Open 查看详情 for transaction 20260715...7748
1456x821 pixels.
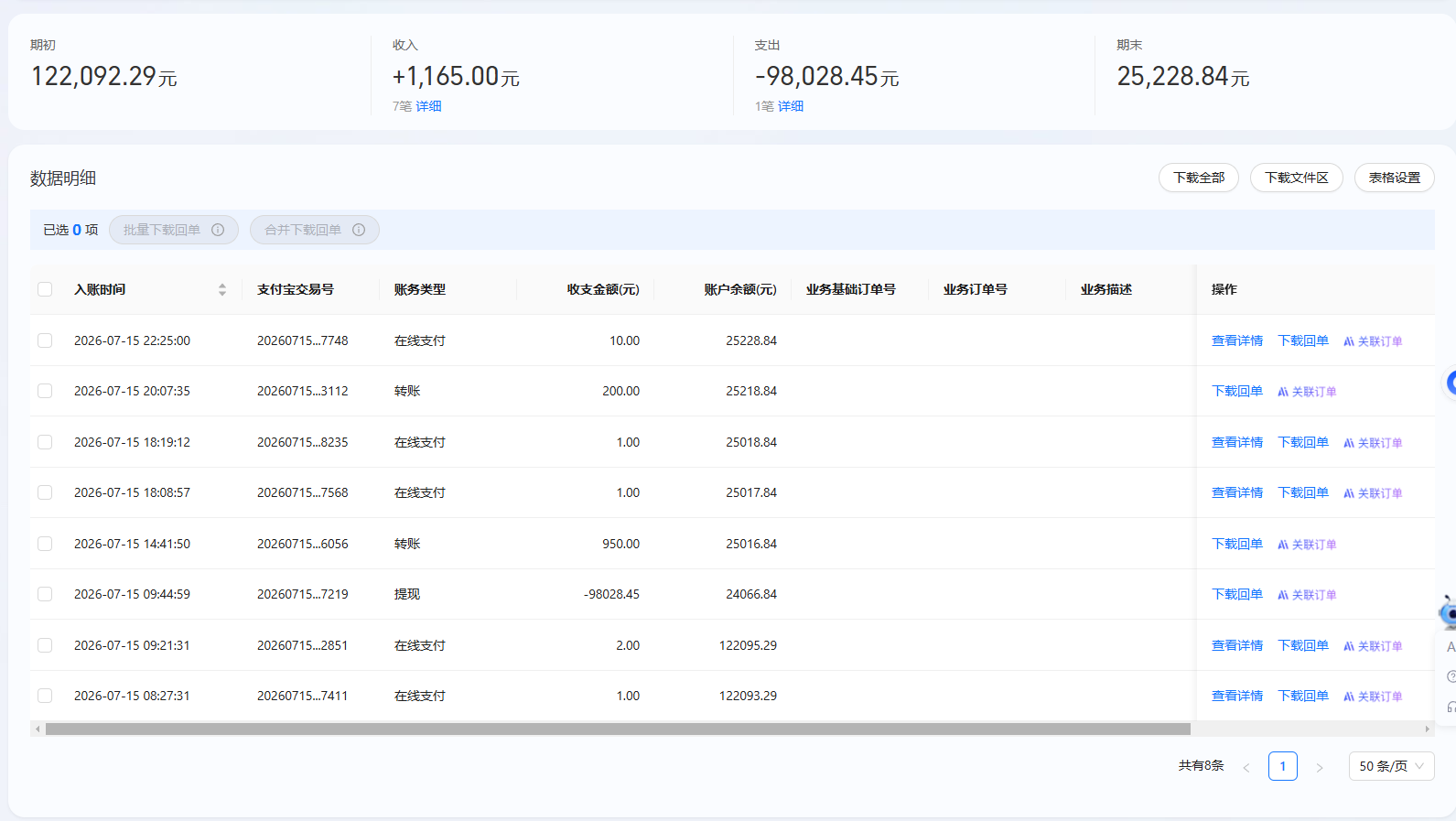click(1237, 340)
